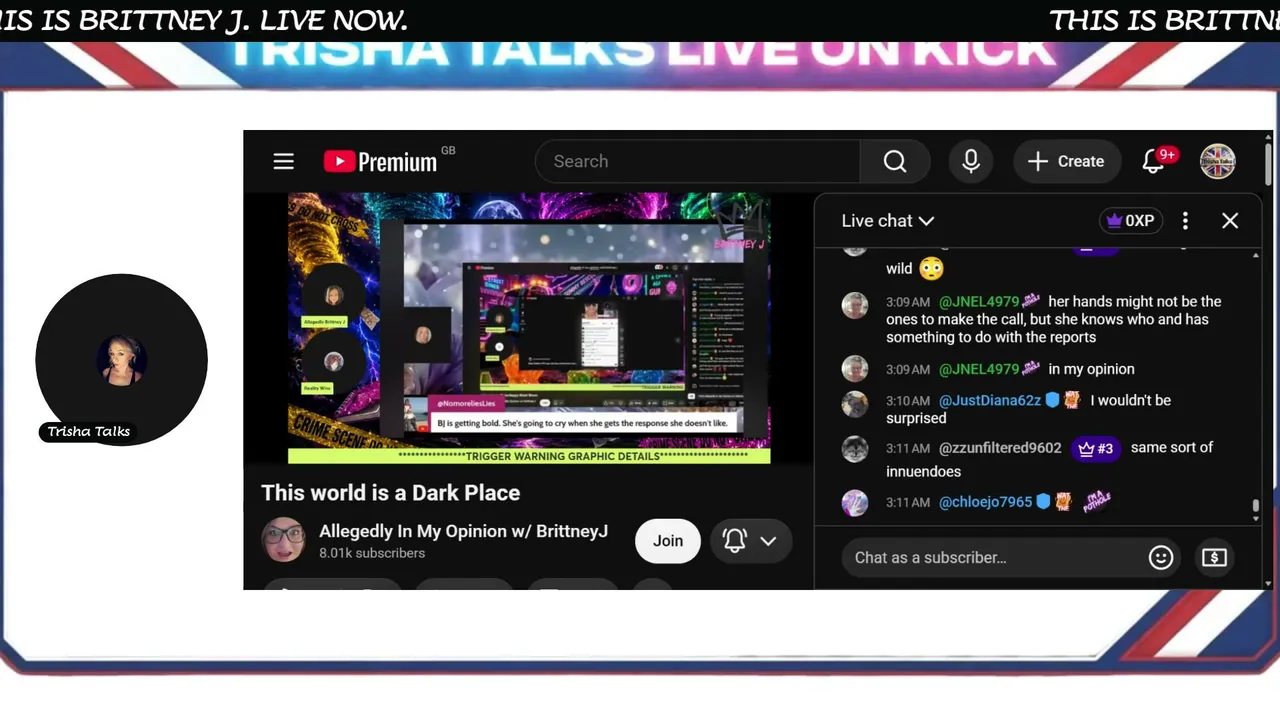Screen dimensions: 1280x720
Task: Click the magnifier search button
Action: point(895,161)
